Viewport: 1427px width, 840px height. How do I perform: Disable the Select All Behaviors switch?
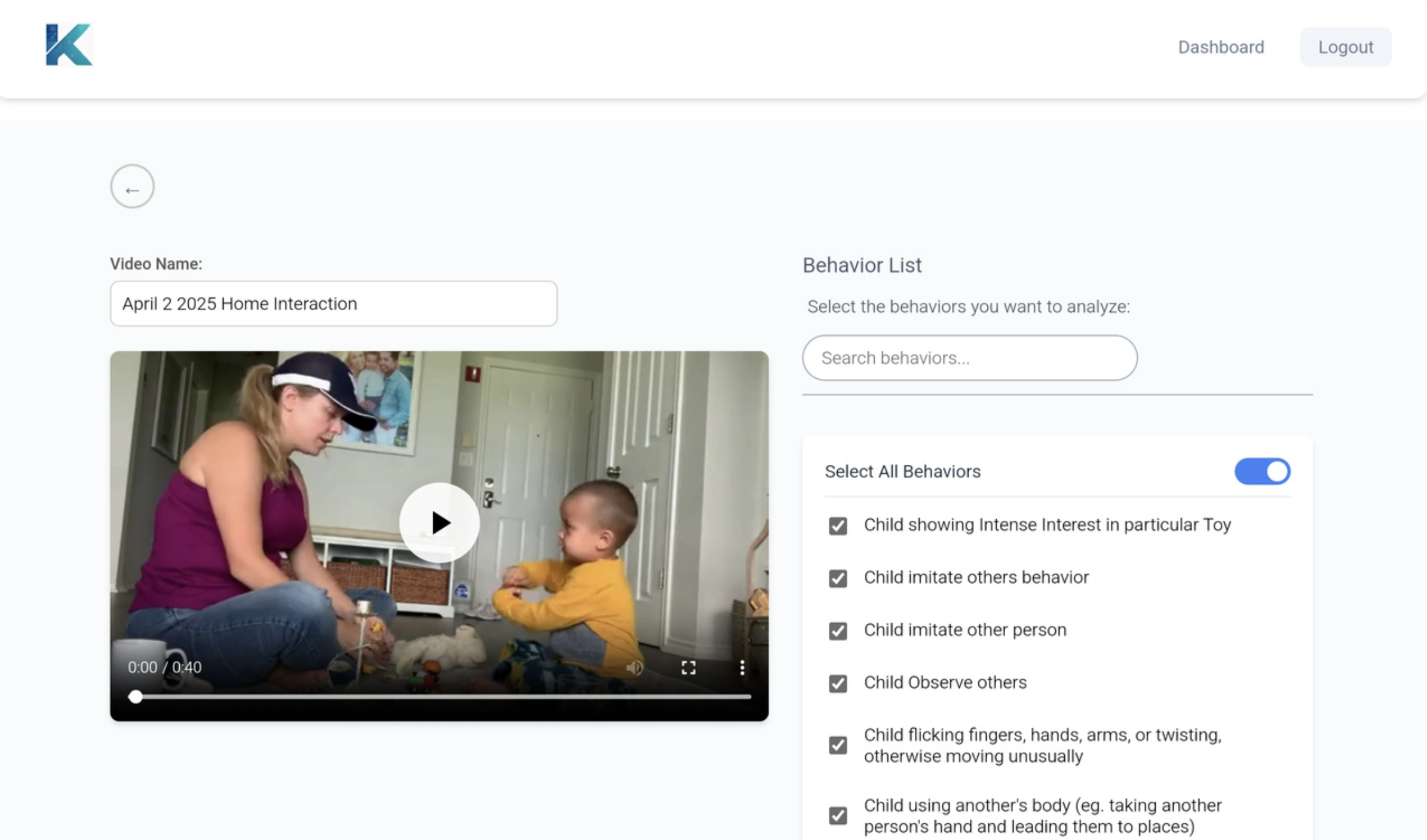pyautogui.click(x=1262, y=471)
